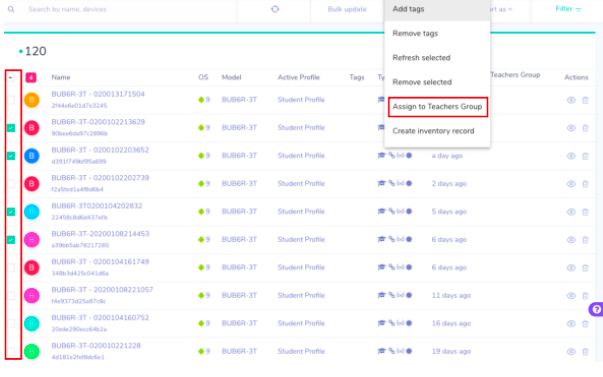The width and height of the screenshot is (603, 377).
Task: Trash icon for BUB6R-3T-020010221228
Action: point(585,352)
